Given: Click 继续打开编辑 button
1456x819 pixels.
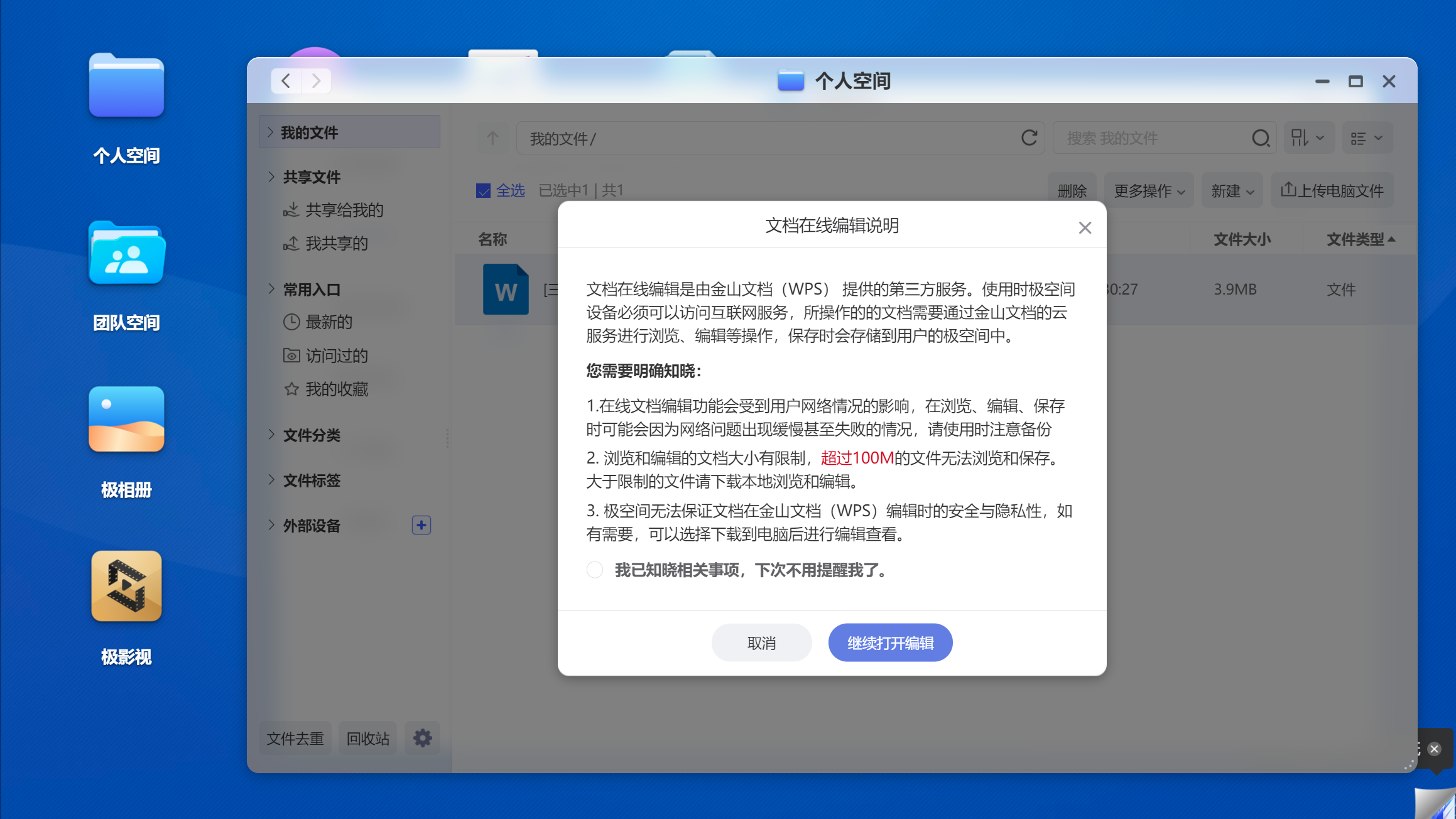Looking at the screenshot, I should point(890,643).
